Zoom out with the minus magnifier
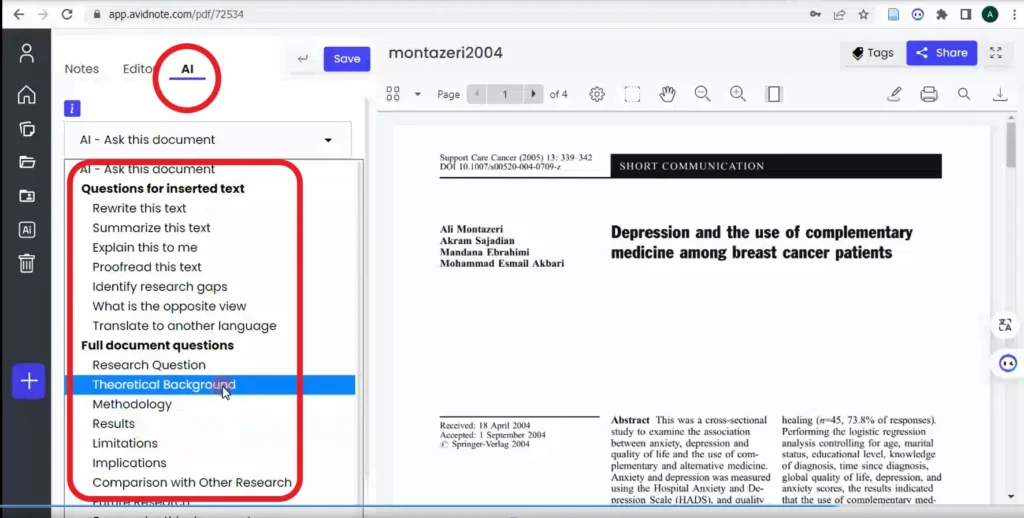The height and width of the screenshot is (518, 1024). click(703, 94)
